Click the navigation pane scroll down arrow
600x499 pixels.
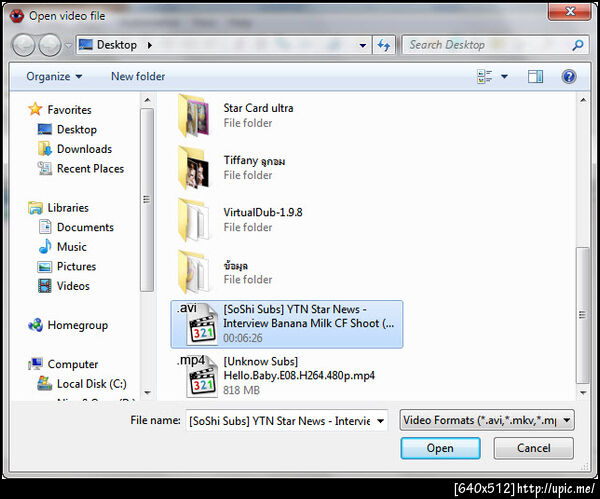(147, 392)
